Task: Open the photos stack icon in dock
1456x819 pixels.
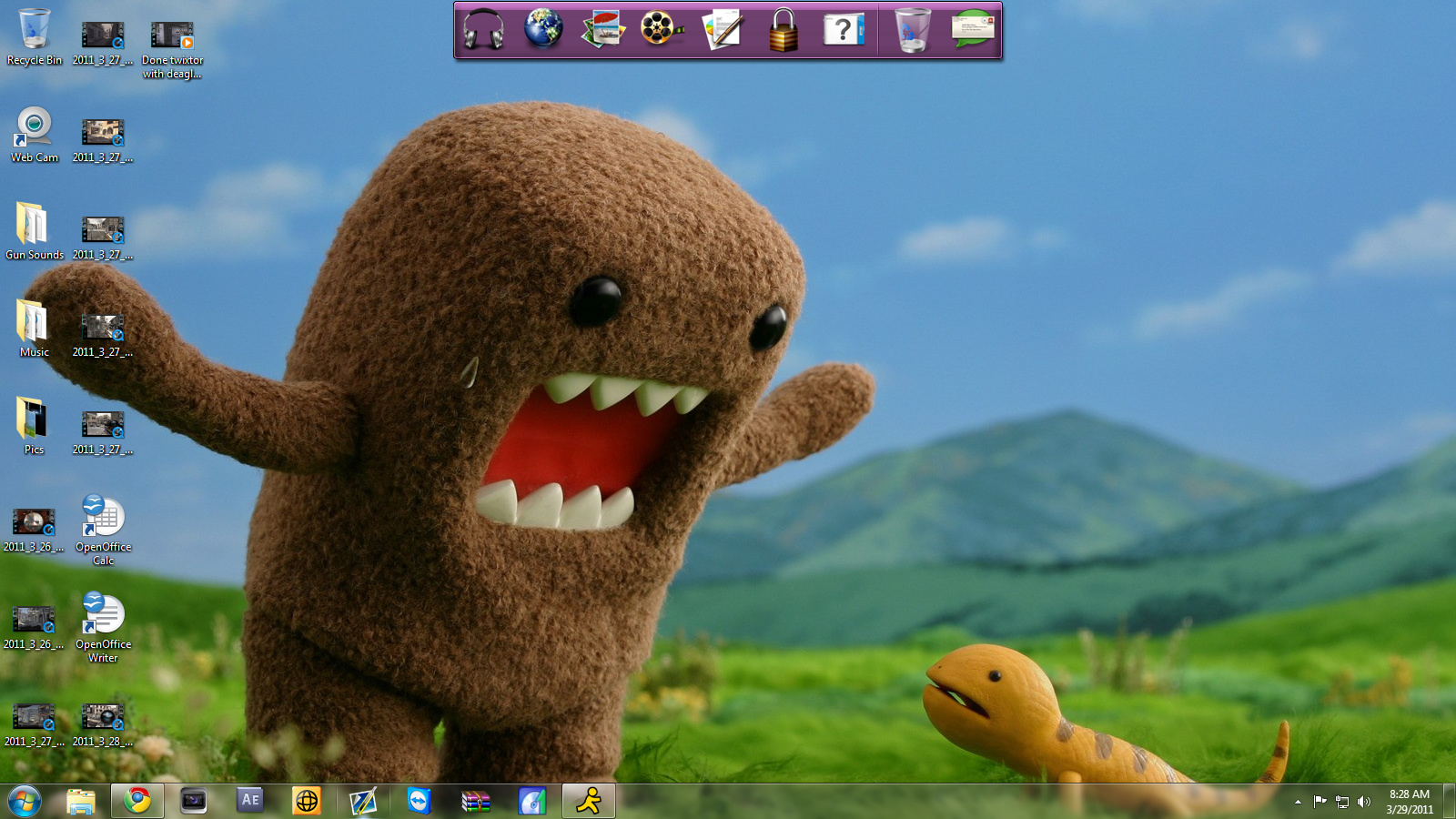Action: pos(603,30)
